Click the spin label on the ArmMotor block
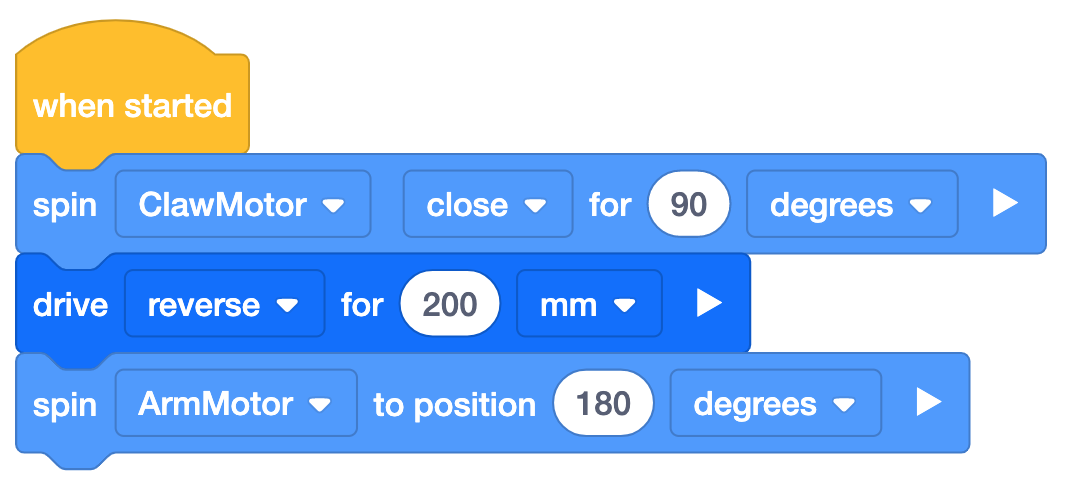This screenshot has height=492, width=1072. [65, 404]
